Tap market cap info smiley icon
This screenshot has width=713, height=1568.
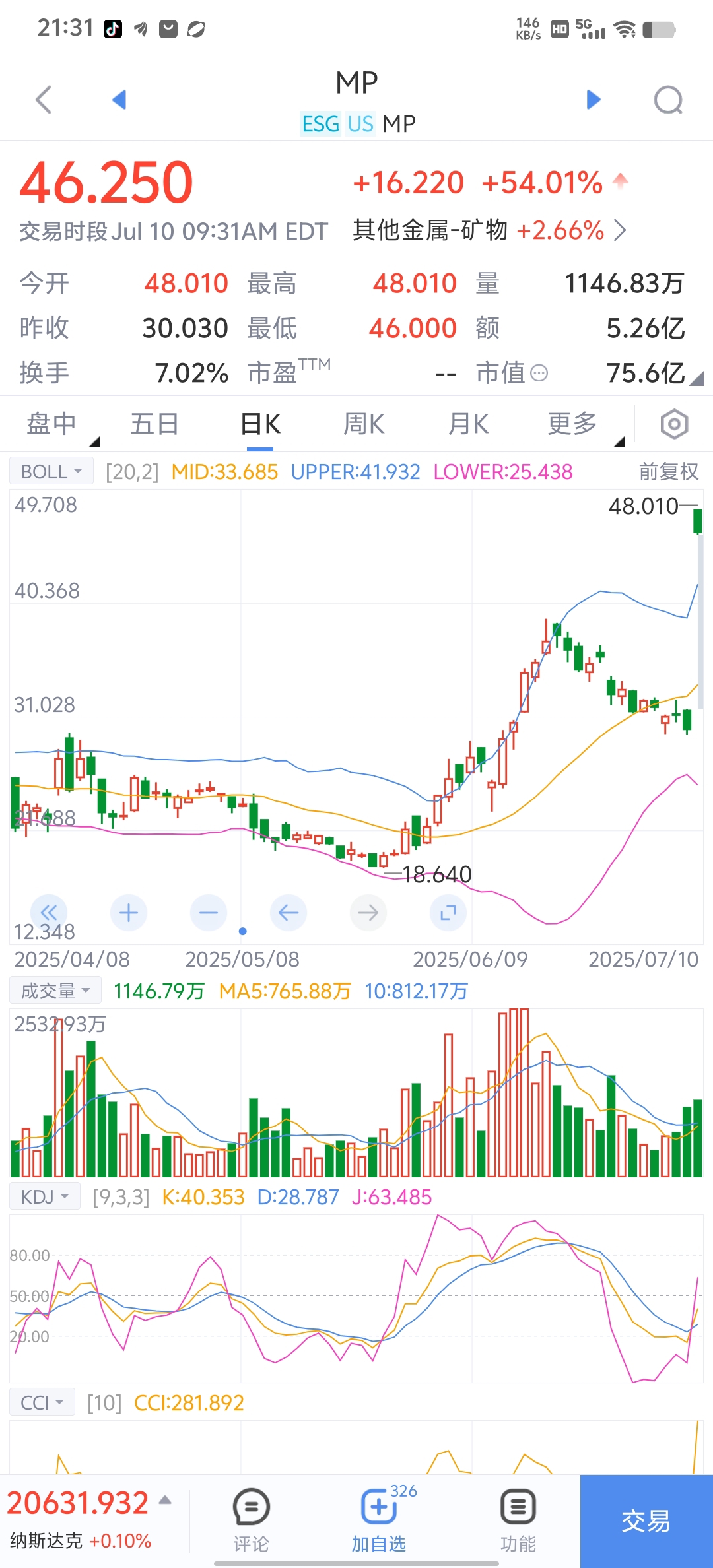pyautogui.click(x=539, y=374)
